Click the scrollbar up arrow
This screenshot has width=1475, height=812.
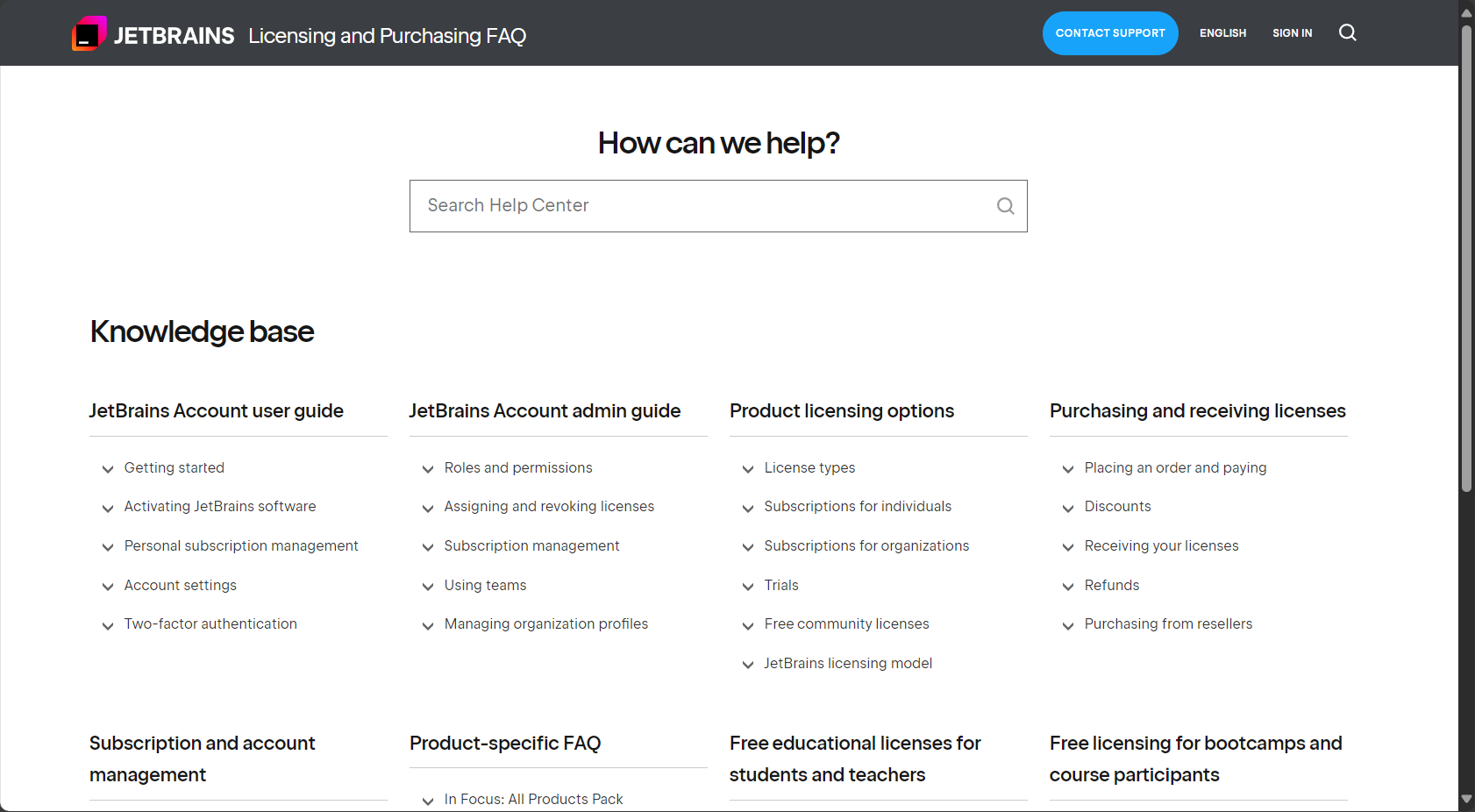(x=1466, y=12)
